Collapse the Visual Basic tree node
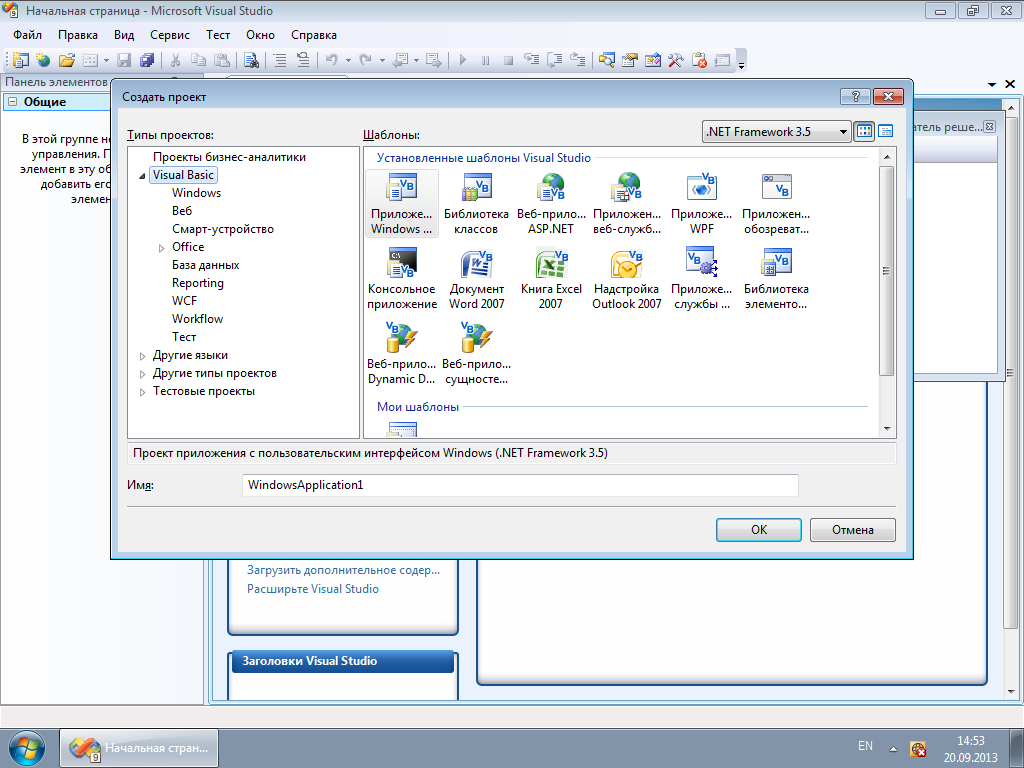Image resolution: width=1024 pixels, height=768 pixels. pyautogui.click(x=143, y=176)
